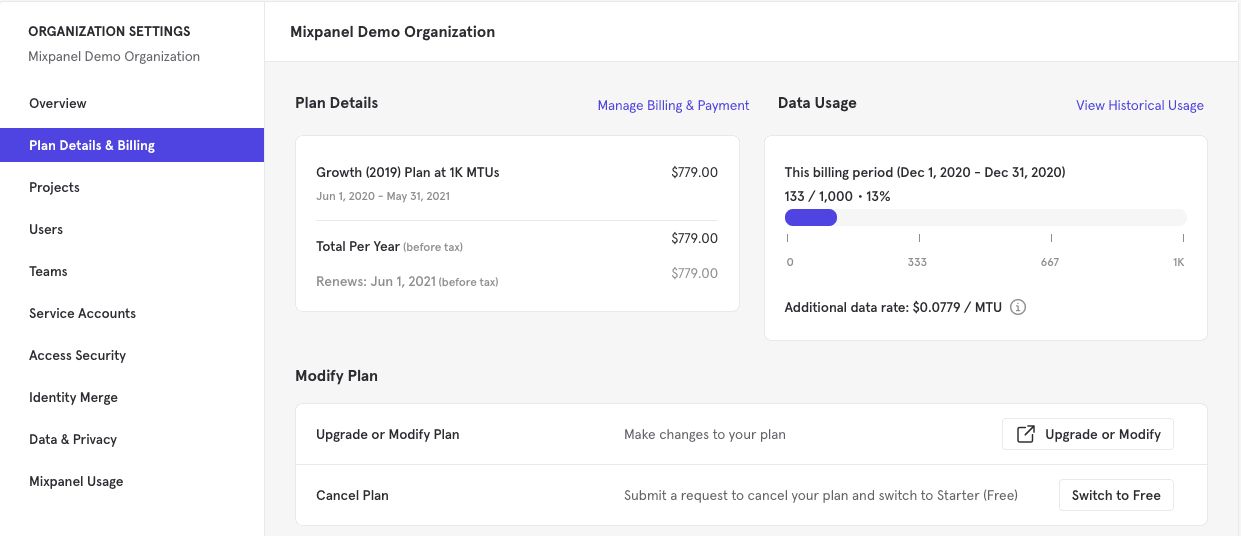Open Mixpanel Usage page

[76, 482]
